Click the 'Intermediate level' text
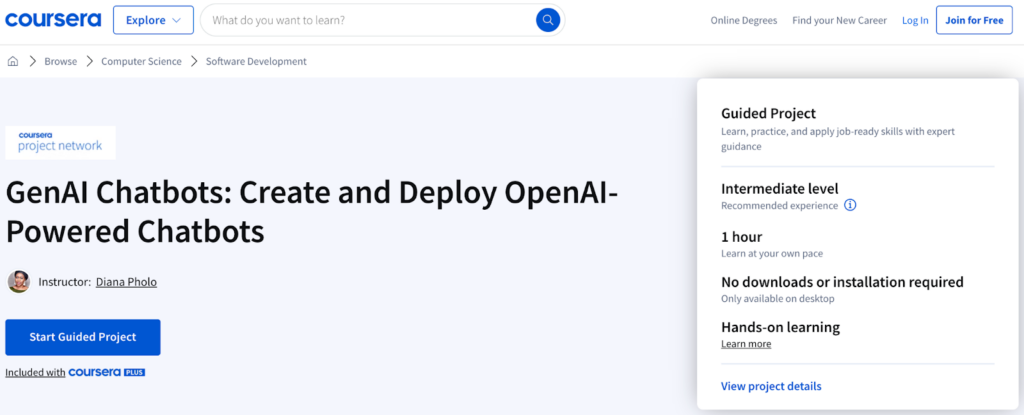The image size is (1024, 415). click(x=780, y=189)
